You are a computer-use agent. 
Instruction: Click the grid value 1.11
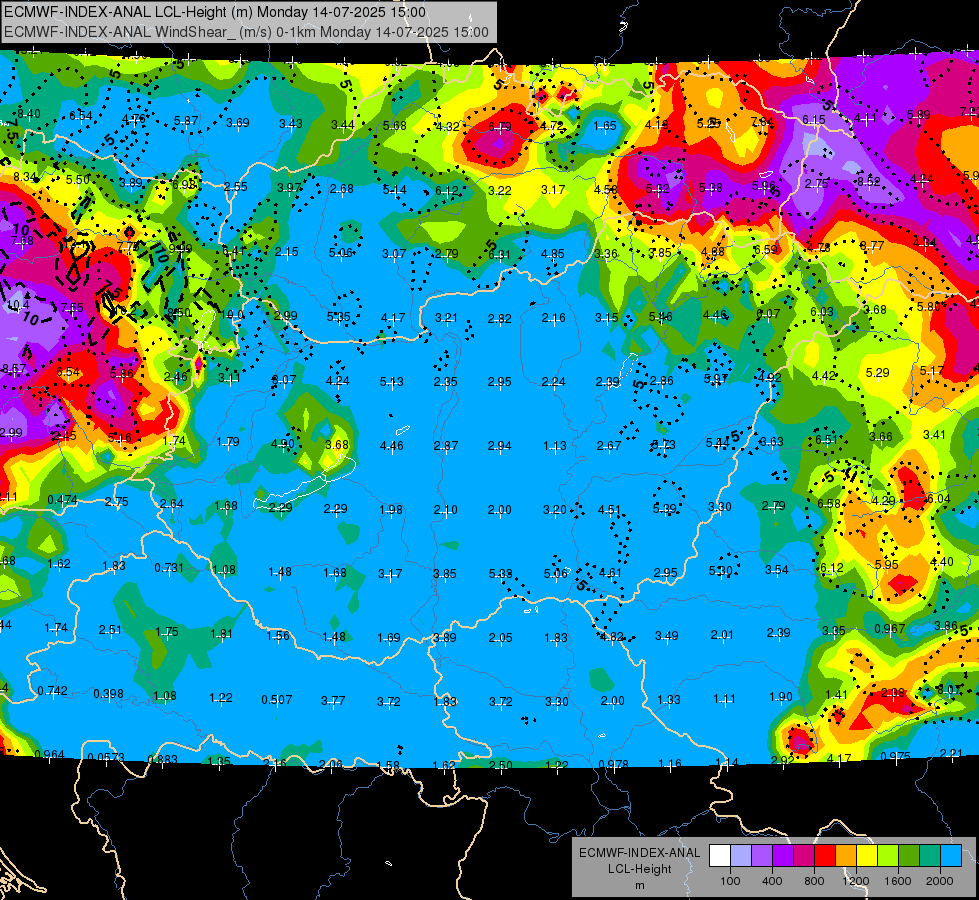pyautogui.click(x=724, y=699)
